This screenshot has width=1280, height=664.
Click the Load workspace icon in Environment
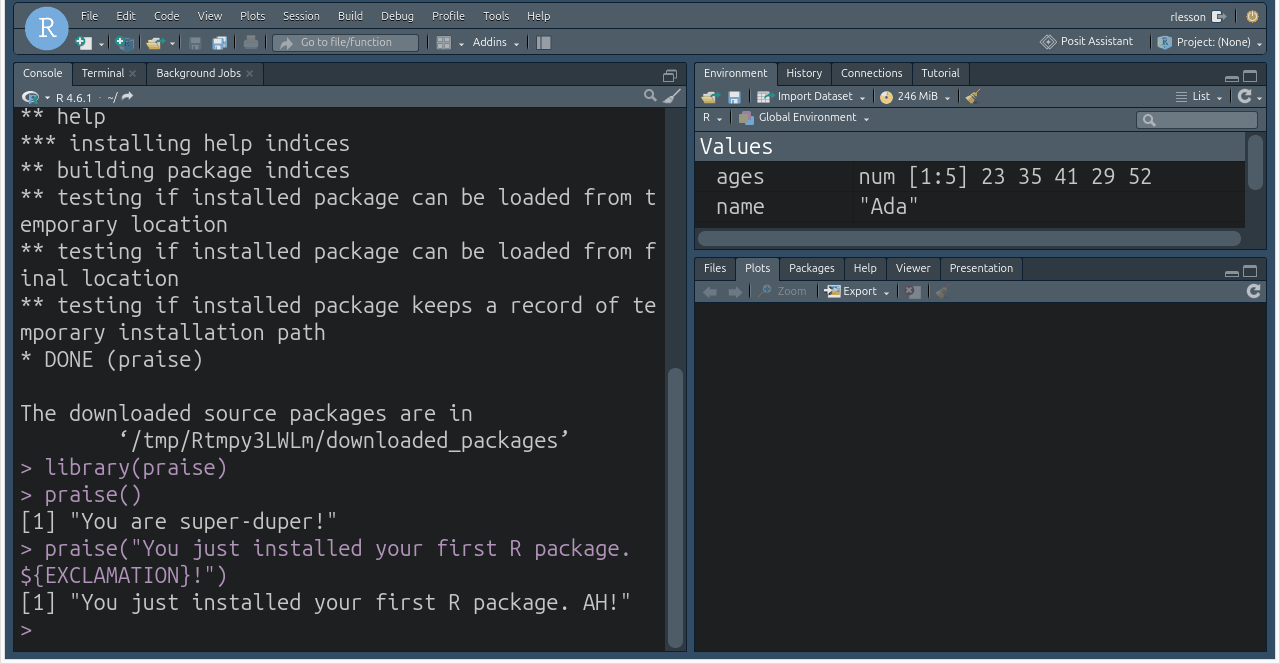click(x=710, y=97)
